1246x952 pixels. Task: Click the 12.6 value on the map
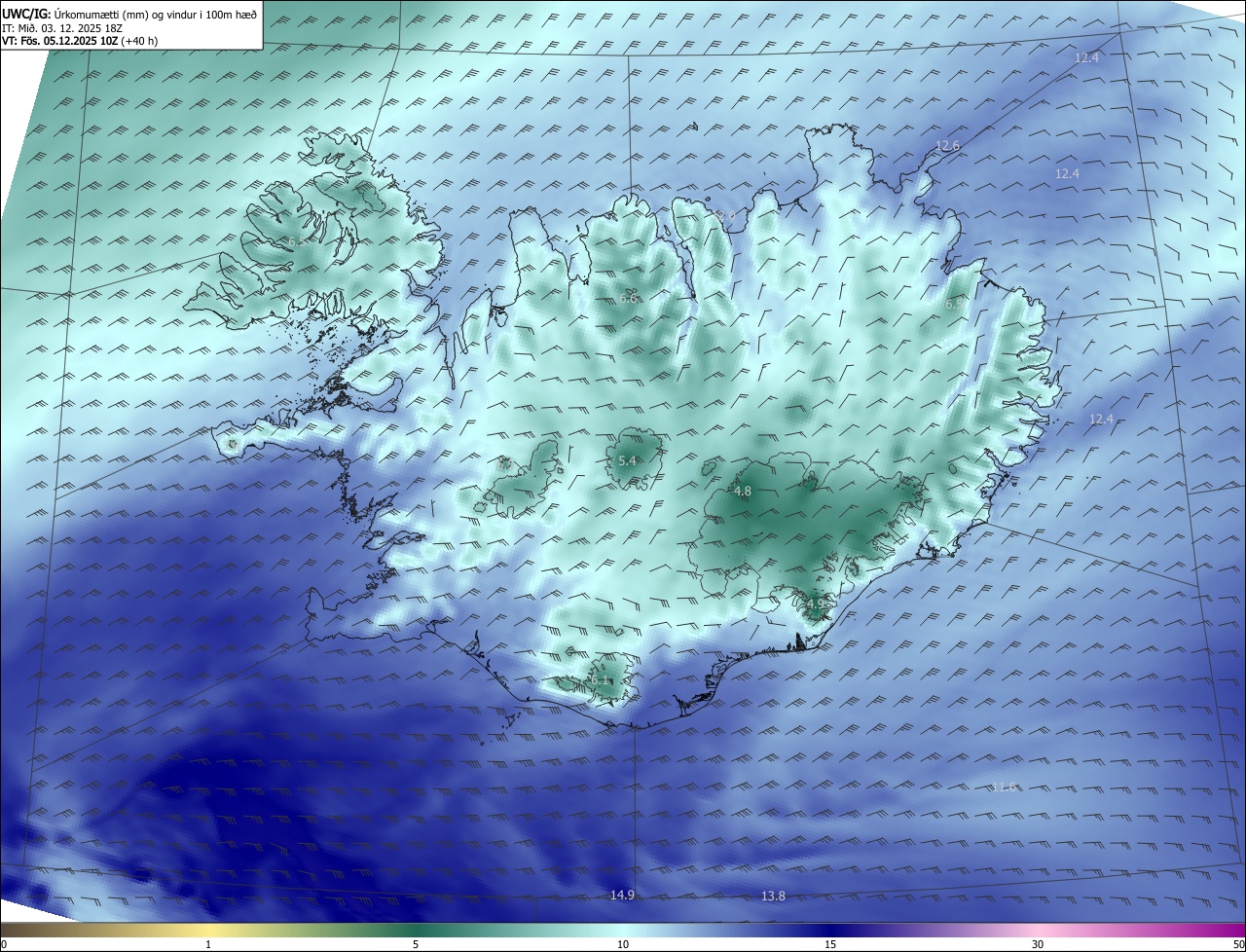coord(947,145)
